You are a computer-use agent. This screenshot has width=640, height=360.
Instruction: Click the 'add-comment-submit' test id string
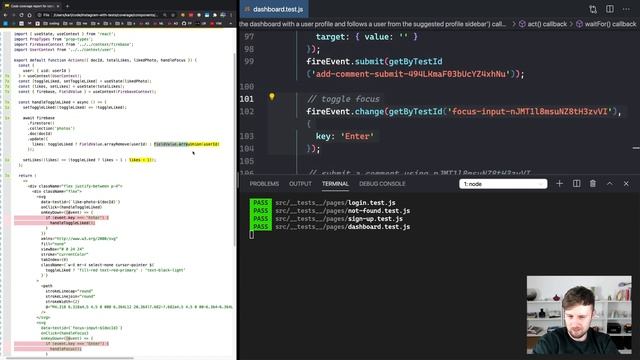point(411,74)
